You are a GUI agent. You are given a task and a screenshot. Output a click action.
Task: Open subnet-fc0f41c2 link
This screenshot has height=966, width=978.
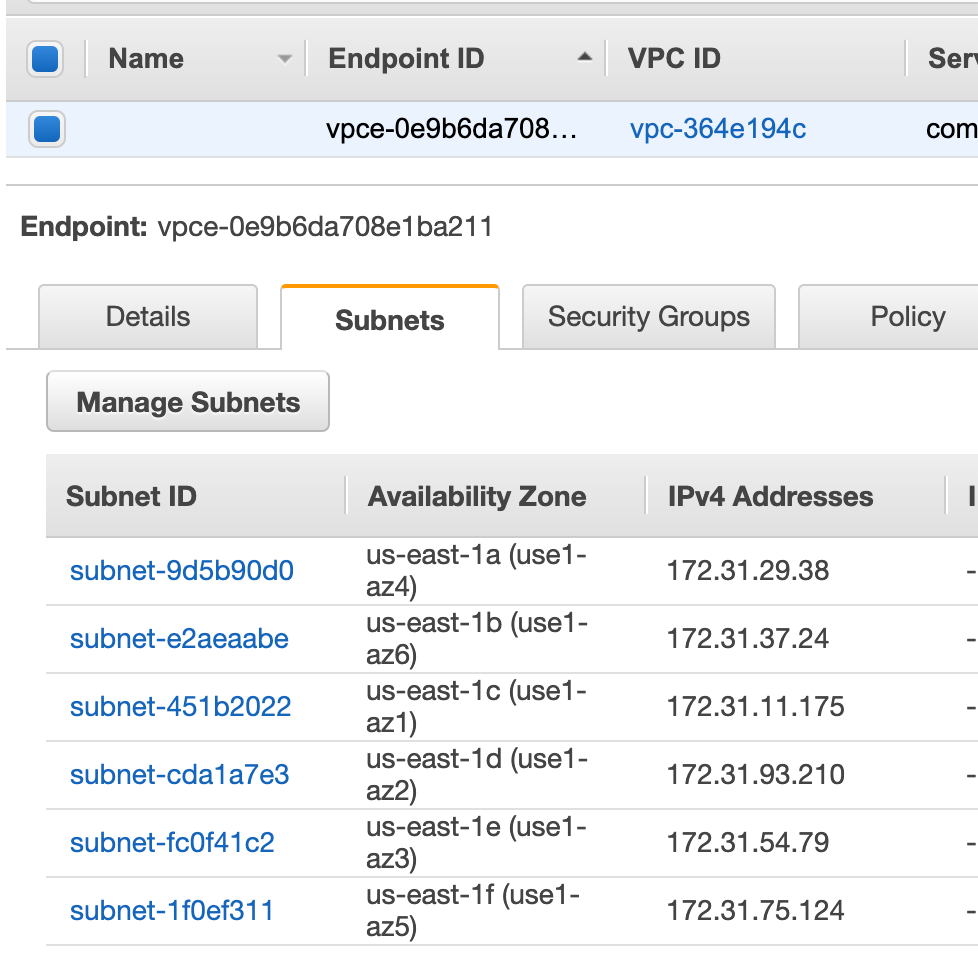tap(172, 843)
